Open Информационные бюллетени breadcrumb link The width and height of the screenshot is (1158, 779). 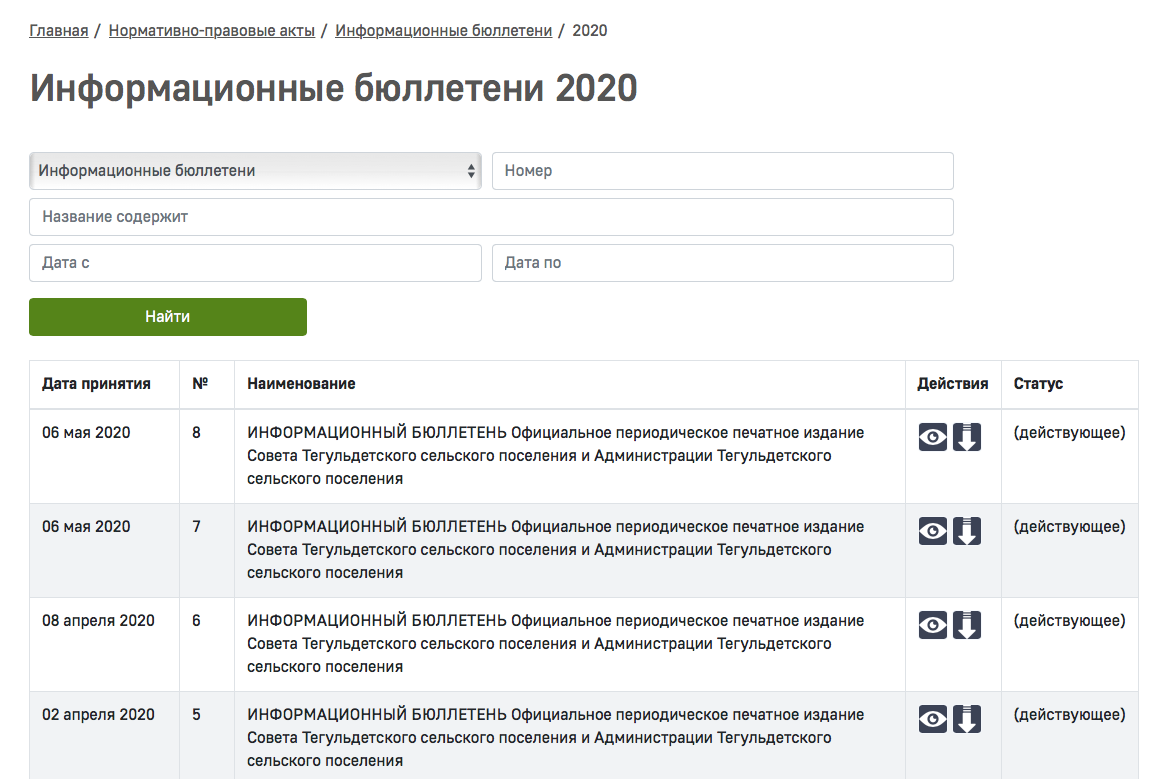[x=444, y=30]
